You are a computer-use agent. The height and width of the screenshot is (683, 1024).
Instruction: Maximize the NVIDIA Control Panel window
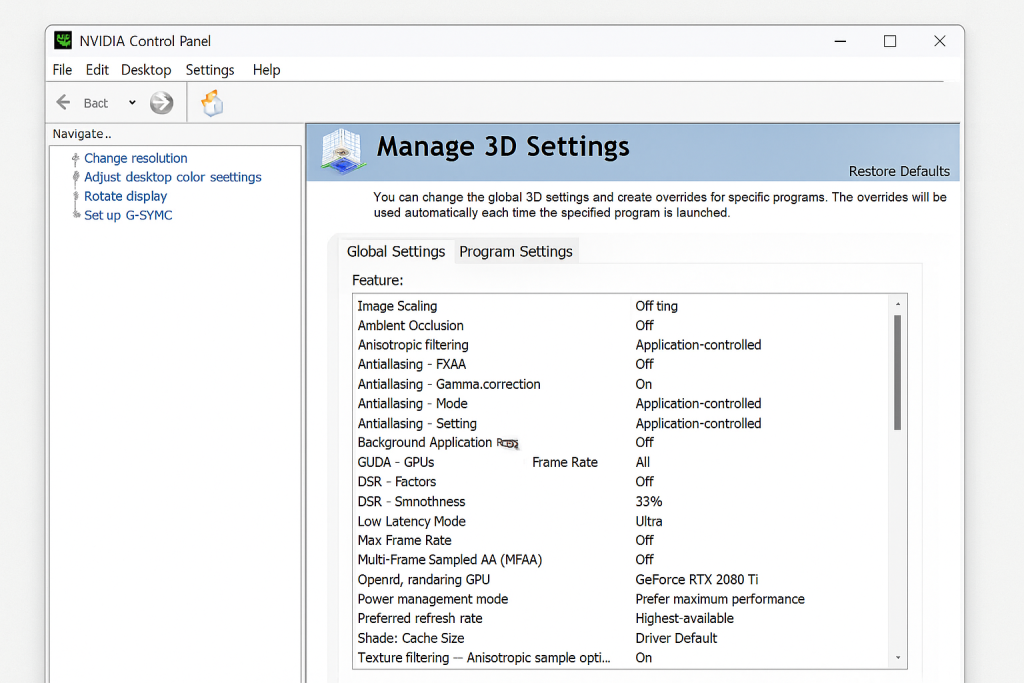tap(889, 41)
